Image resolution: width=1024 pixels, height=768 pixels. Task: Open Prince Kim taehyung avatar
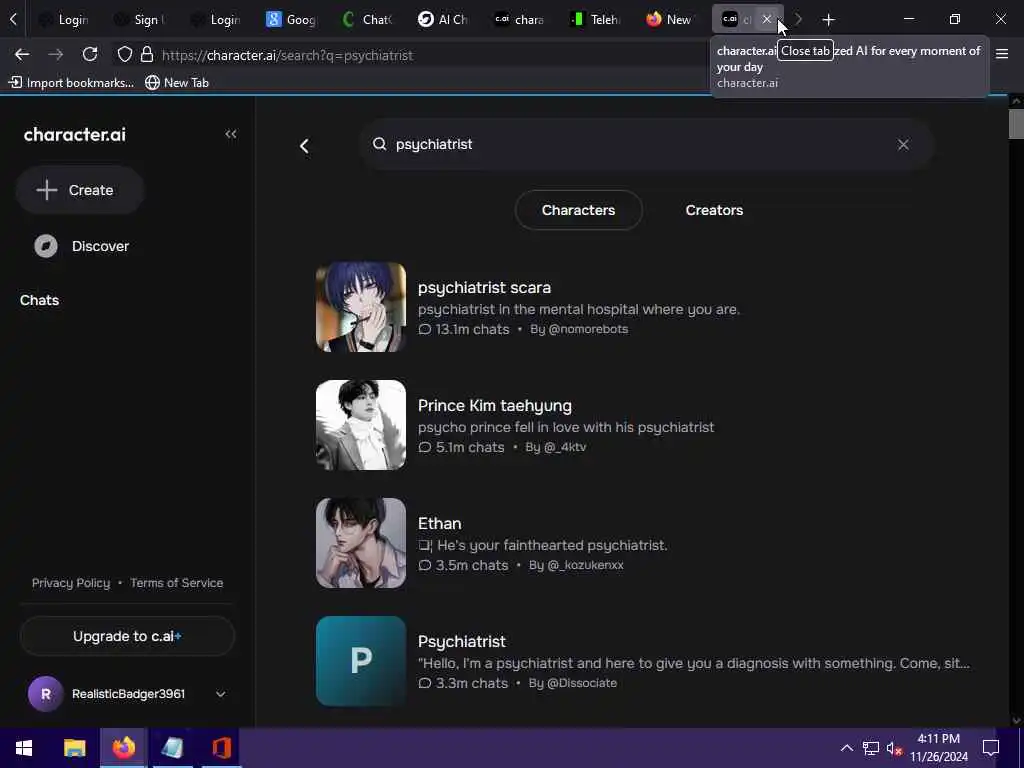point(360,424)
